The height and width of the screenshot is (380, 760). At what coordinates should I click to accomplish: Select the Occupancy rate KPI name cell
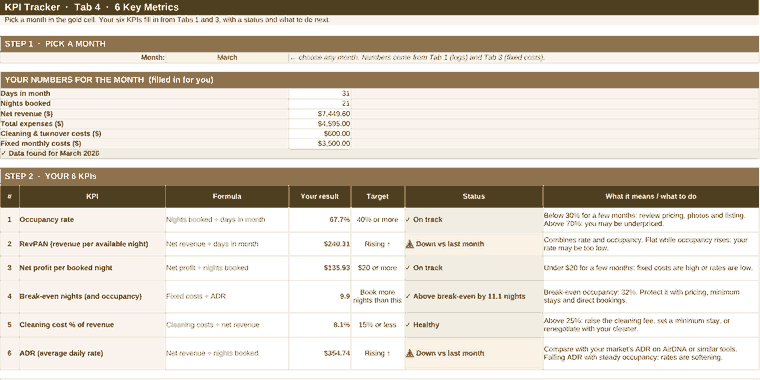(92, 220)
